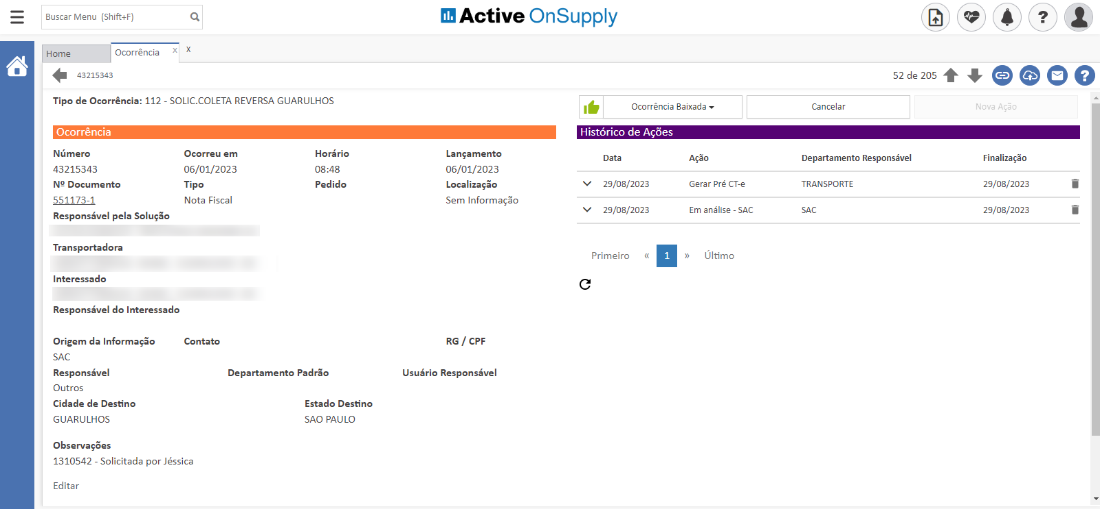Open the hamburger main menu

16,17
